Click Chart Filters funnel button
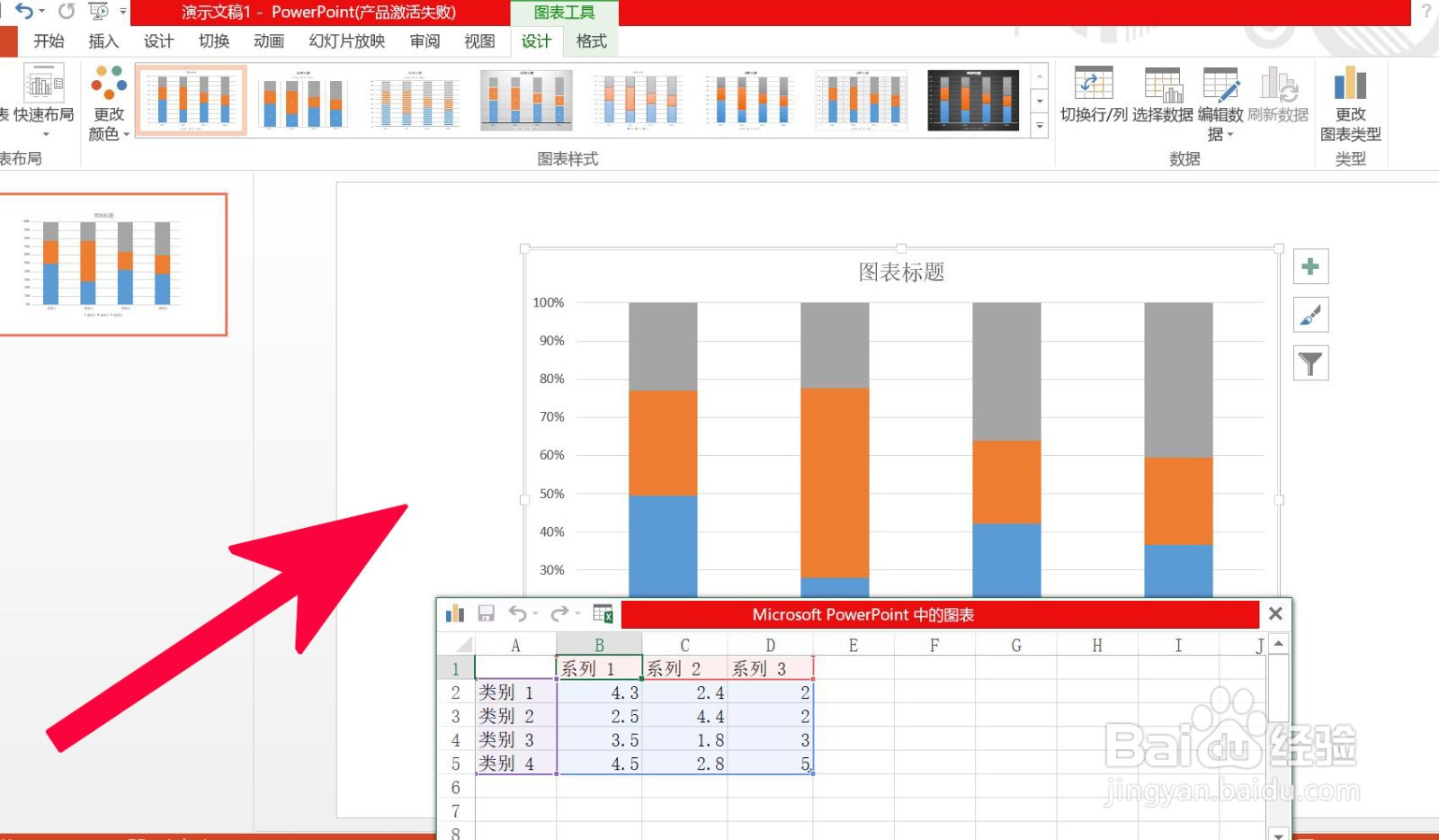Screen dimensions: 1439x840 click(x=1310, y=363)
